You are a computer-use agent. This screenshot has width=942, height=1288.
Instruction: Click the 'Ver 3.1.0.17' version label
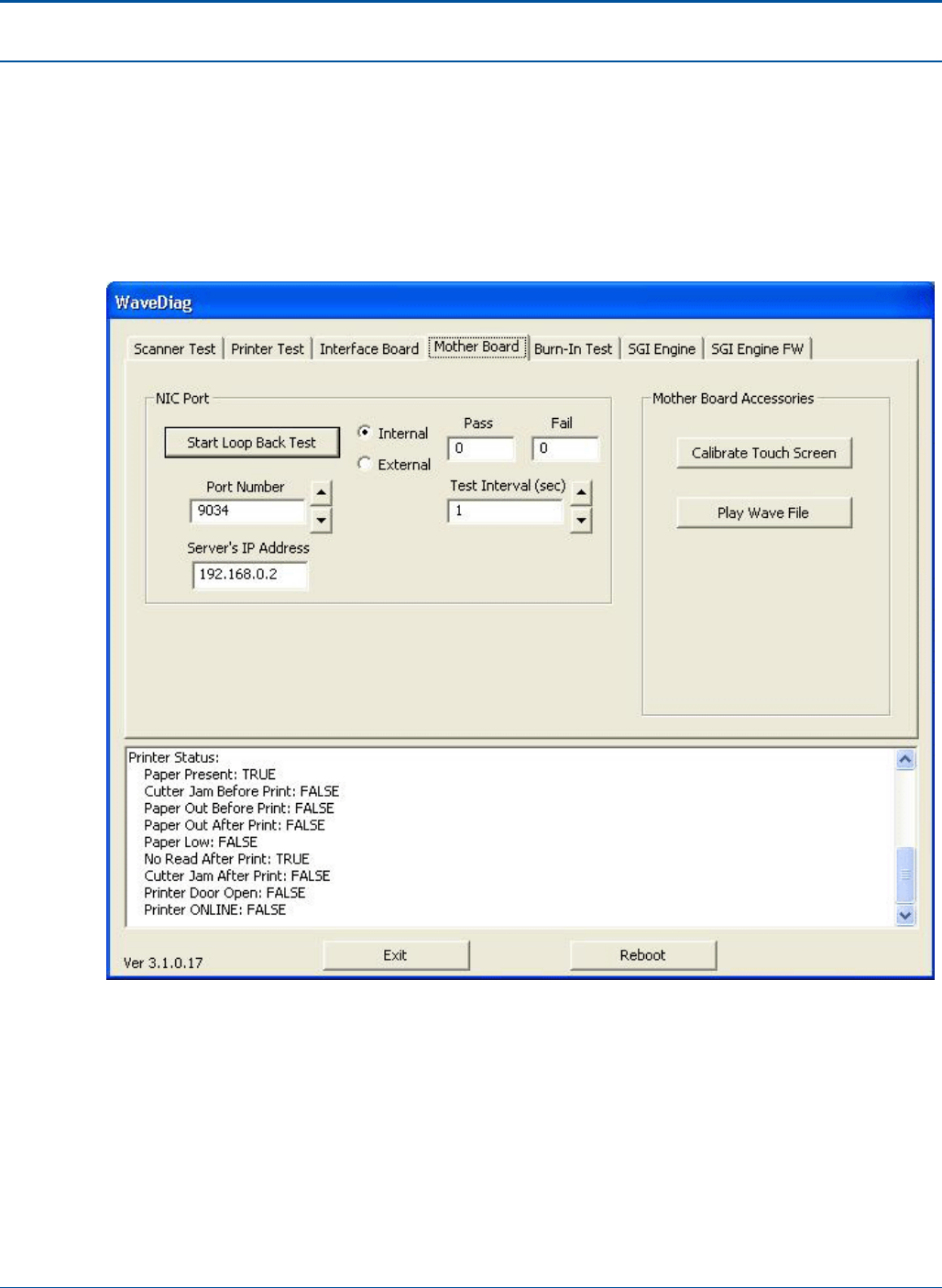[163, 963]
